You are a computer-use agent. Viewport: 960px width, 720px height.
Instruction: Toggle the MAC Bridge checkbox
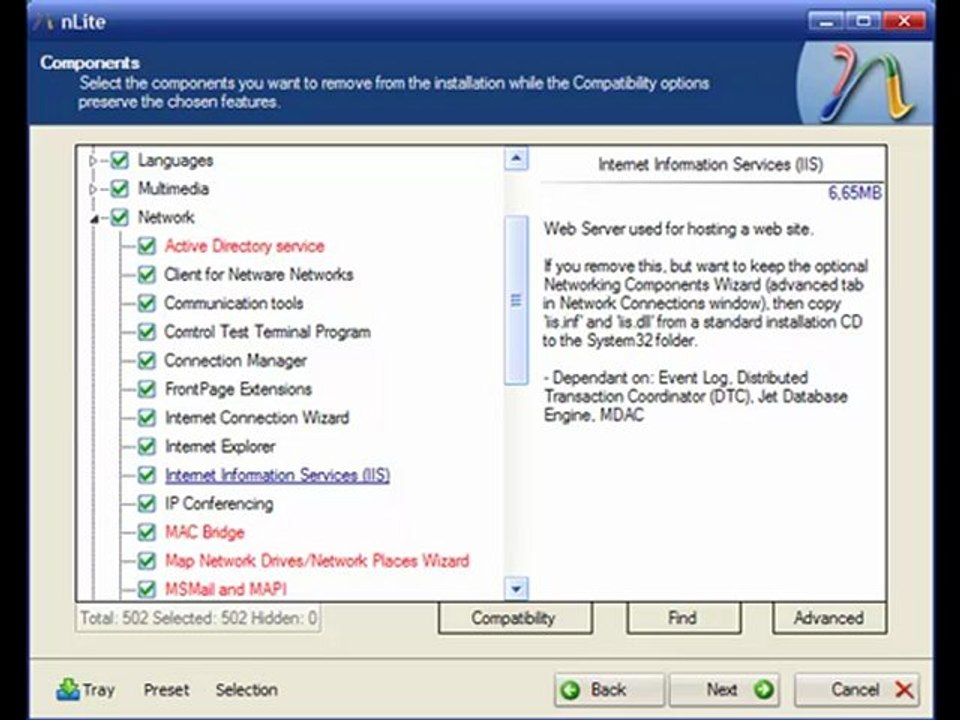click(x=146, y=532)
